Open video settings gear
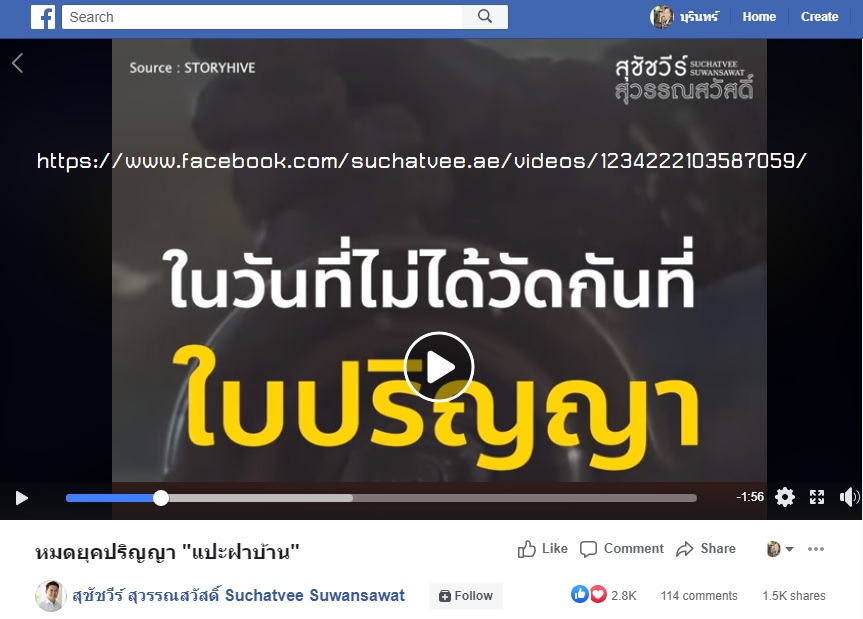Screen dimensions: 863x619 point(785,497)
